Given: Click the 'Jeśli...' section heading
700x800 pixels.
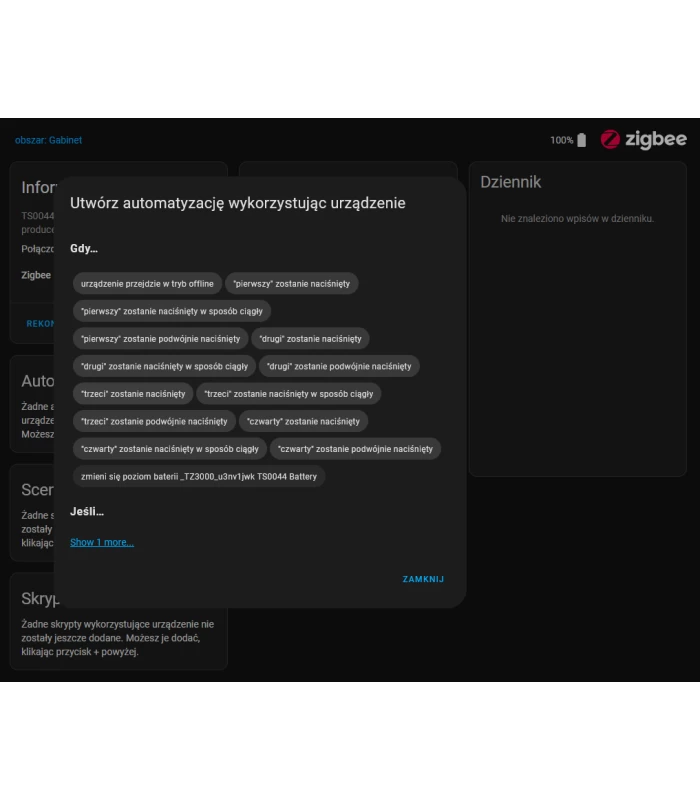Looking at the screenshot, I should (87, 512).
